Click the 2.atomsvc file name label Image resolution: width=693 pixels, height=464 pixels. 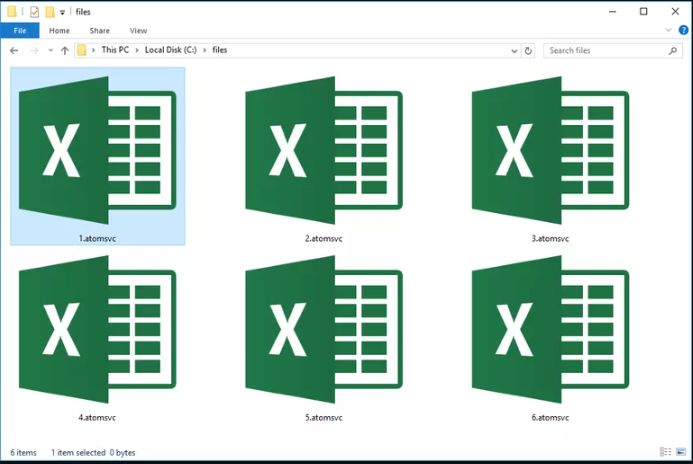coord(324,239)
